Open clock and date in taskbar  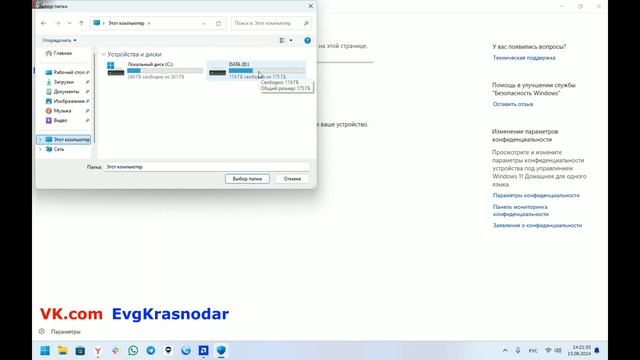tap(579, 351)
